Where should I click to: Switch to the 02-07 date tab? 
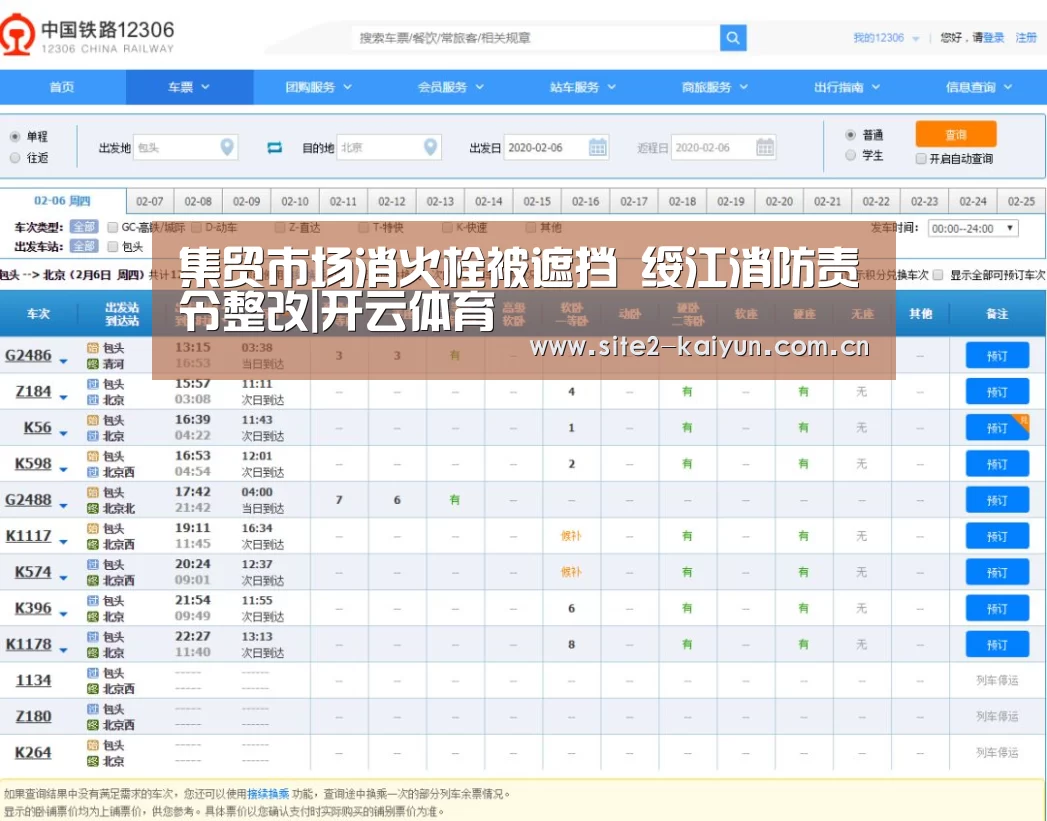click(150, 201)
